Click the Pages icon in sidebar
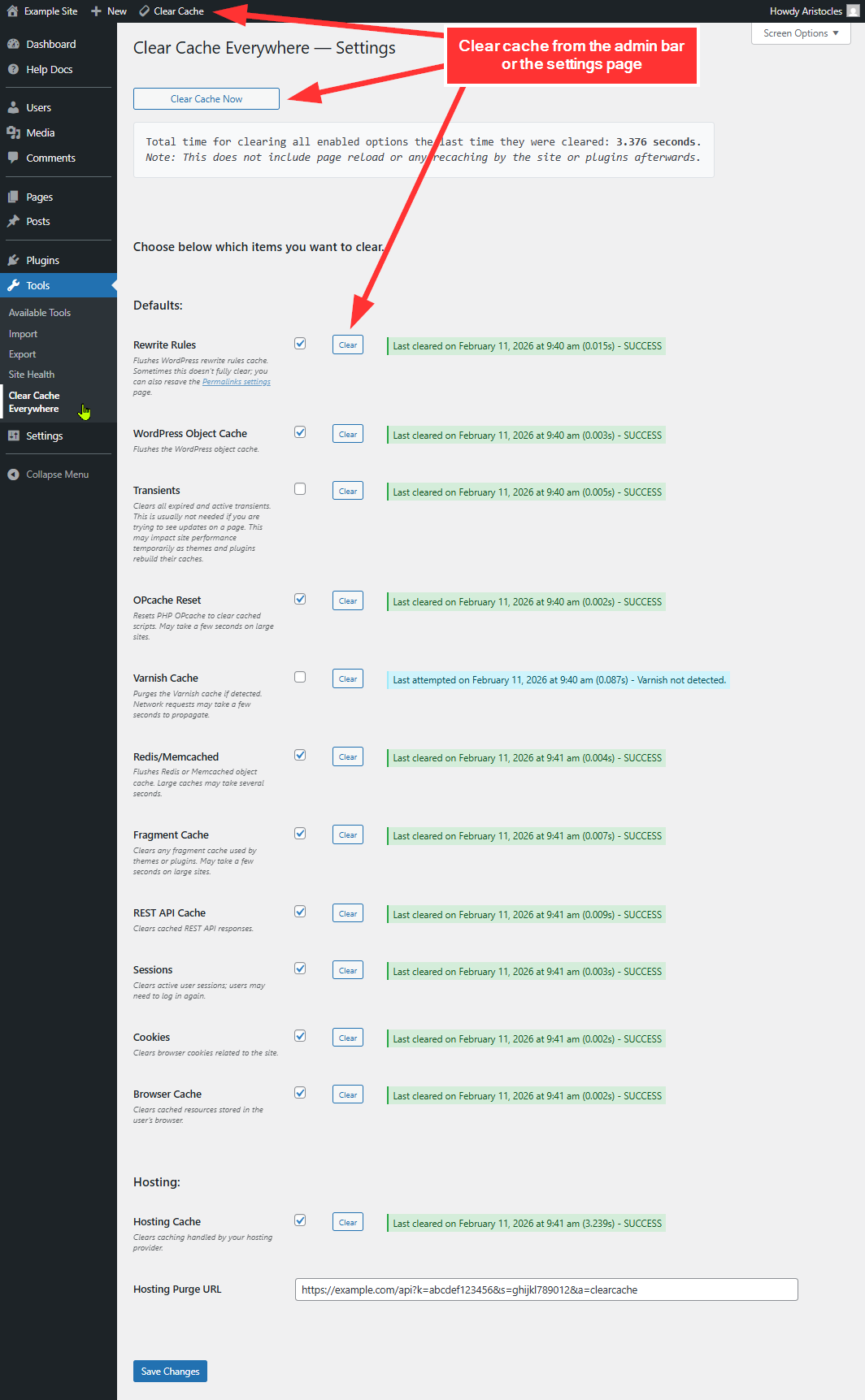Viewport: 865px width, 1400px height. coord(13,197)
